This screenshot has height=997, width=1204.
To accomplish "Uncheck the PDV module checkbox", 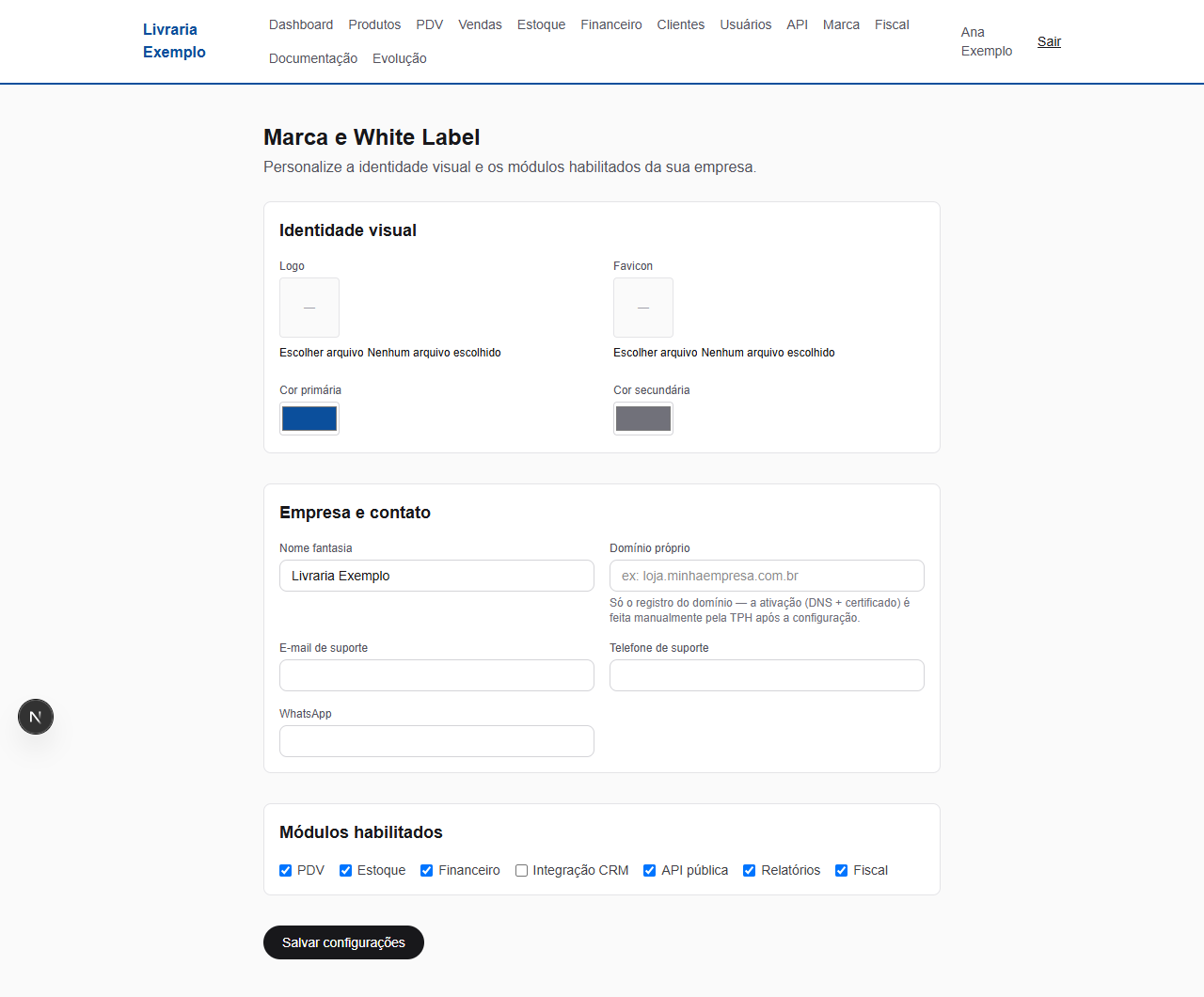I will (x=285, y=870).
